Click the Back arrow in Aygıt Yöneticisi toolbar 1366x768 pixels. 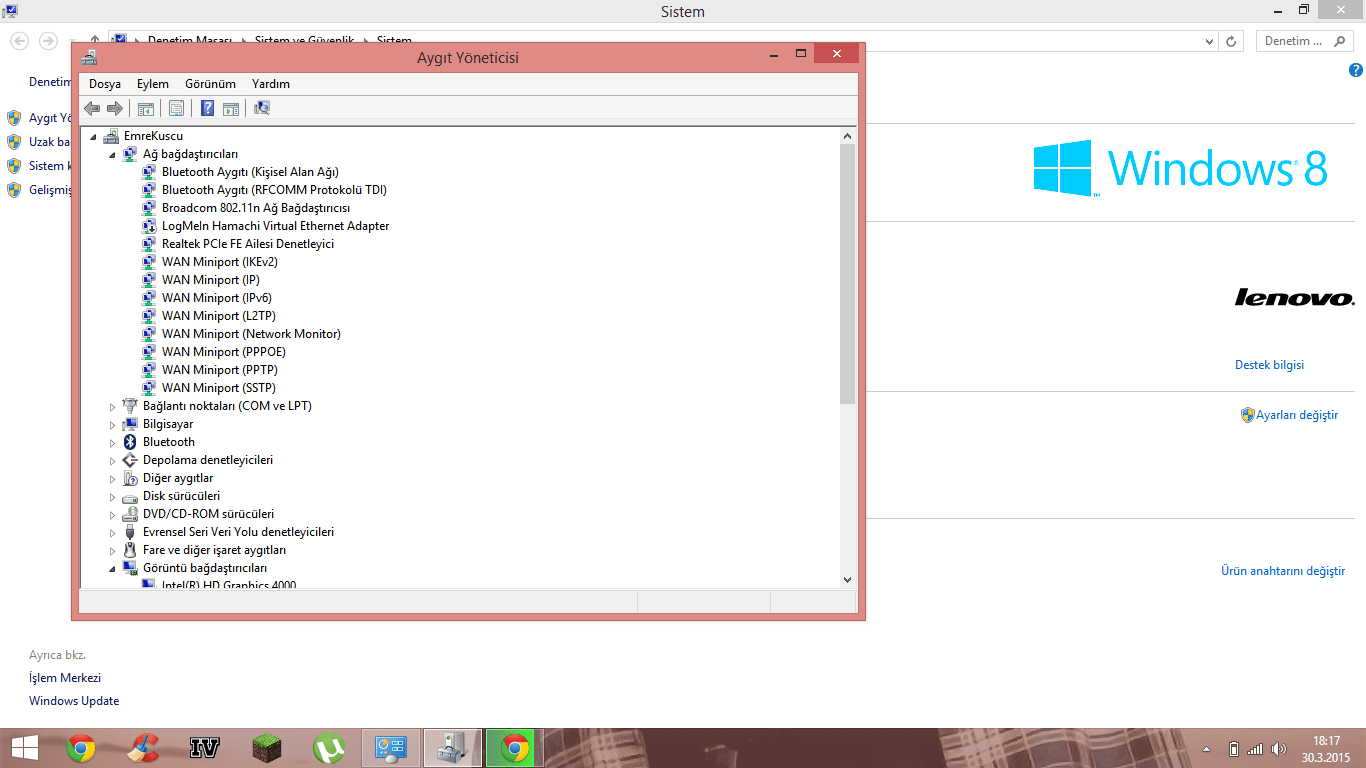click(92, 108)
